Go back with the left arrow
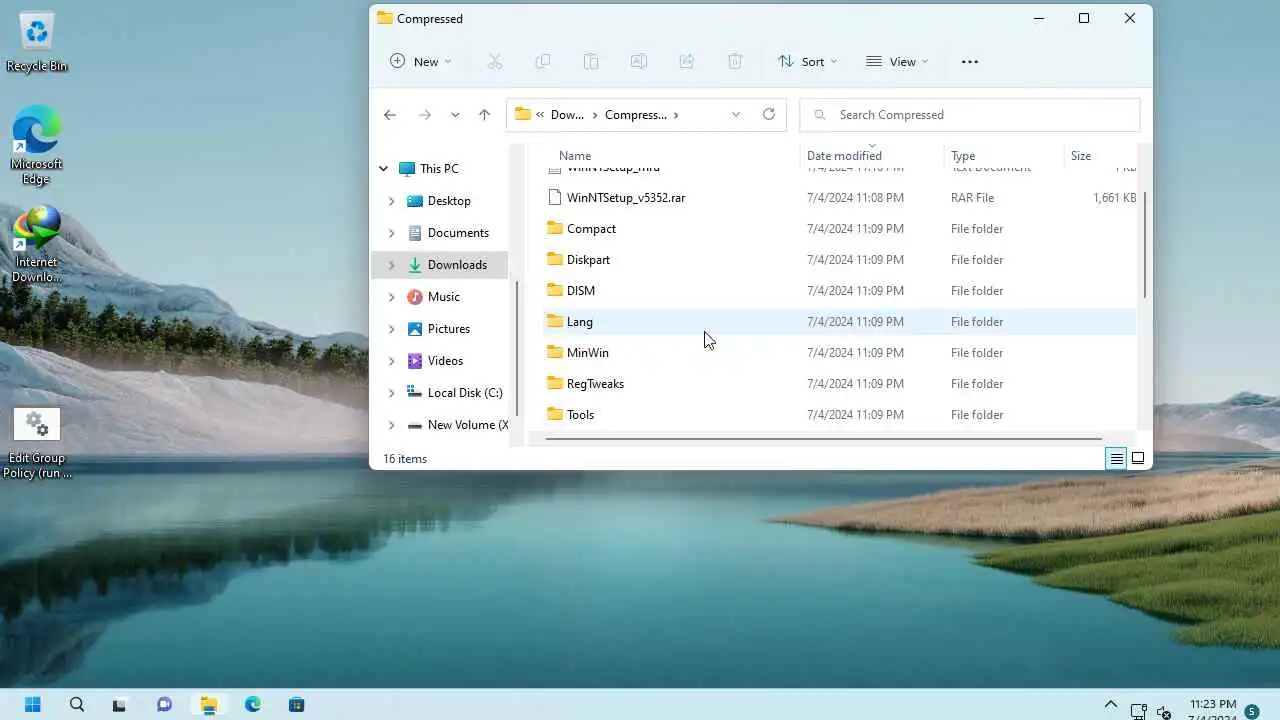Image resolution: width=1280 pixels, height=720 pixels. [390, 115]
